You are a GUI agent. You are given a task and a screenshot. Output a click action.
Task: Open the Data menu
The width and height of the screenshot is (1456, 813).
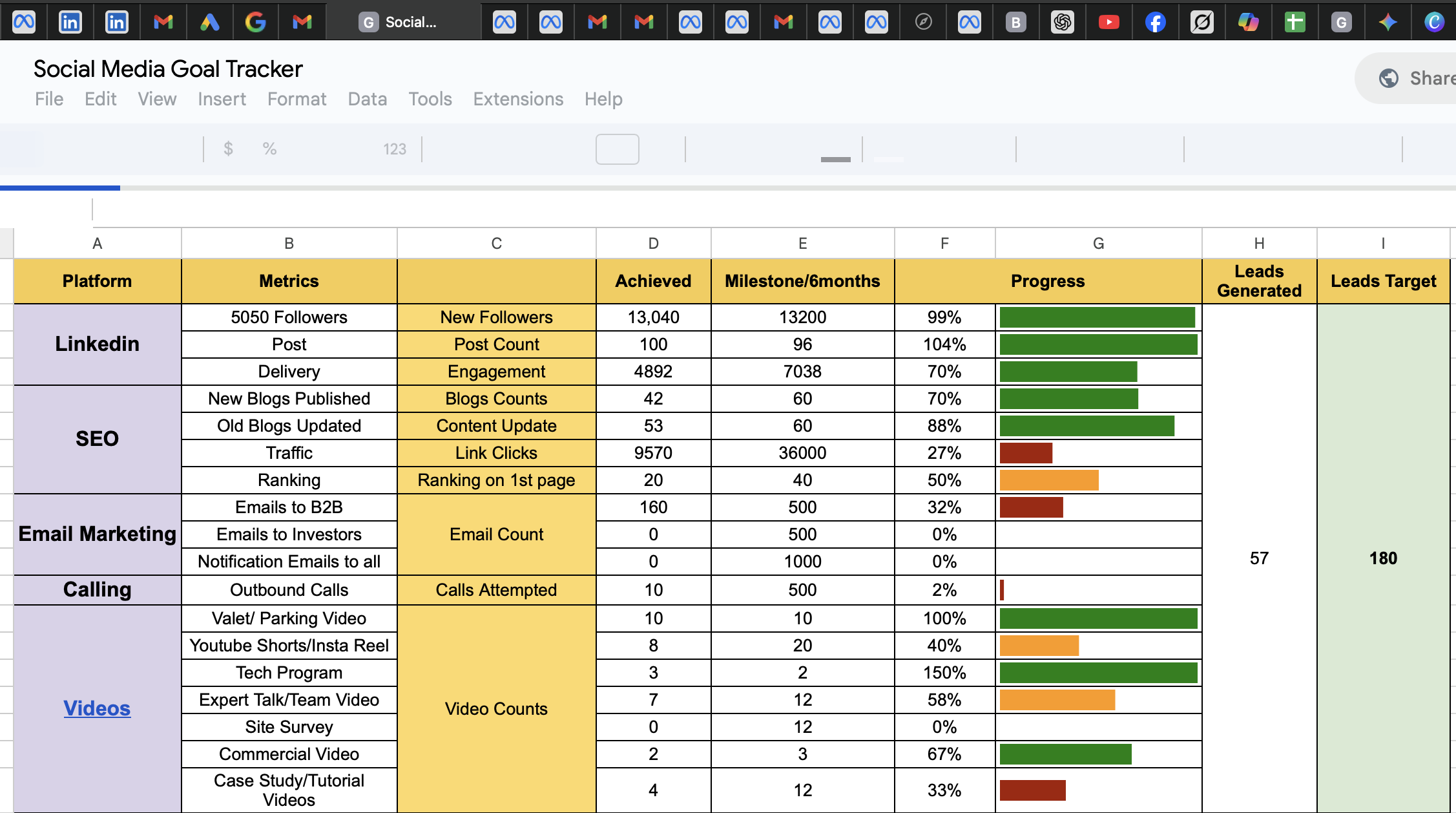(367, 99)
